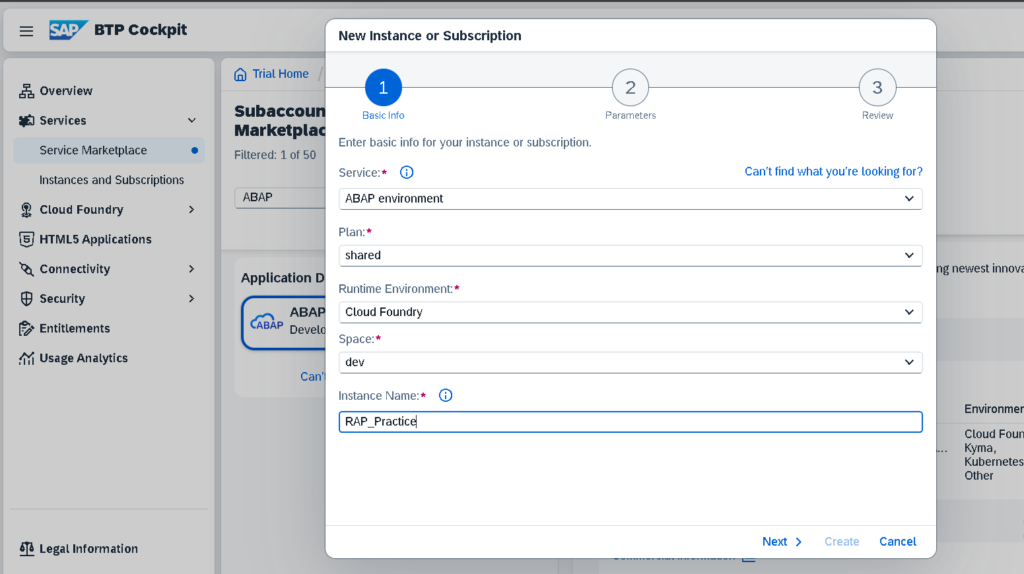Click the Service field info icon
Viewport: 1024px width, 574px height.
click(x=407, y=172)
